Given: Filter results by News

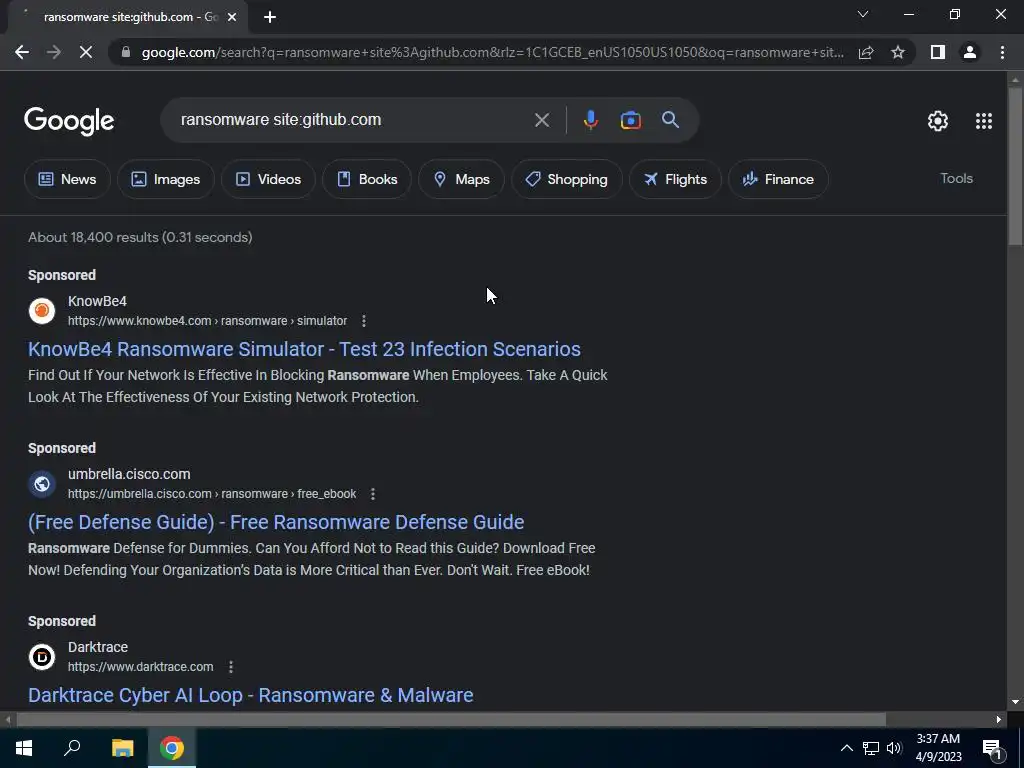Looking at the screenshot, I should tap(67, 179).
